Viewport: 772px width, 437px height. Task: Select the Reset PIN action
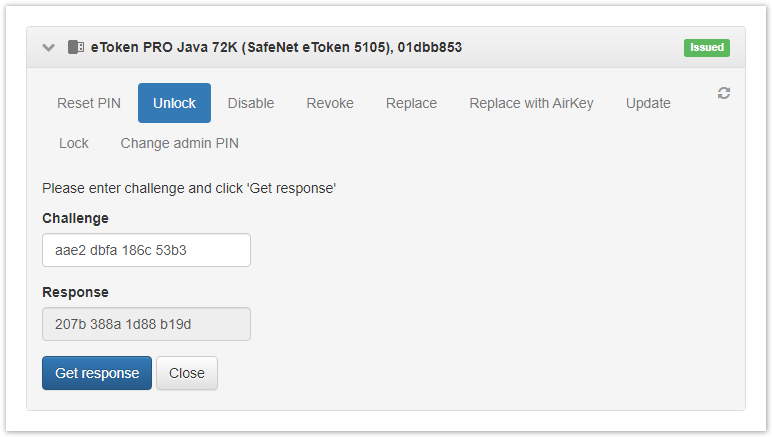[x=88, y=103]
